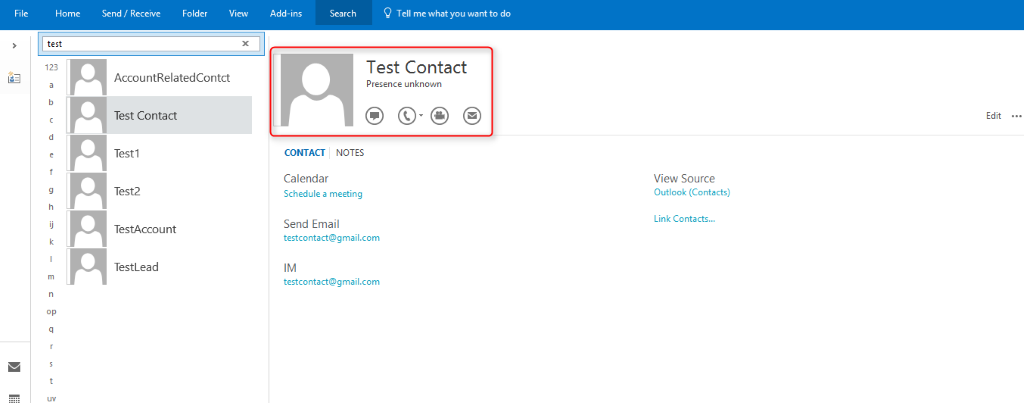Open the contacts card sidebar icon
This screenshot has width=1024, height=403.
tap(14, 78)
